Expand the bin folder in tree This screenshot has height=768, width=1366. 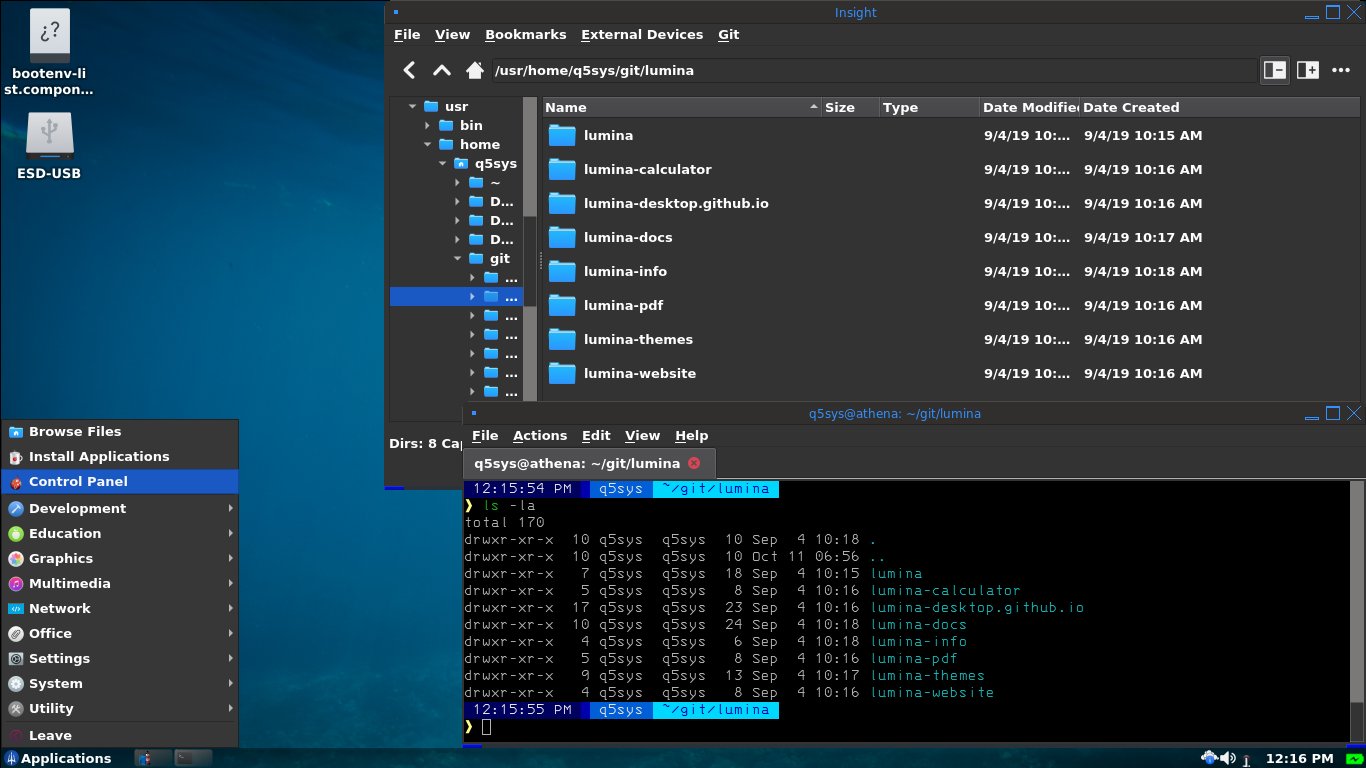tap(427, 126)
